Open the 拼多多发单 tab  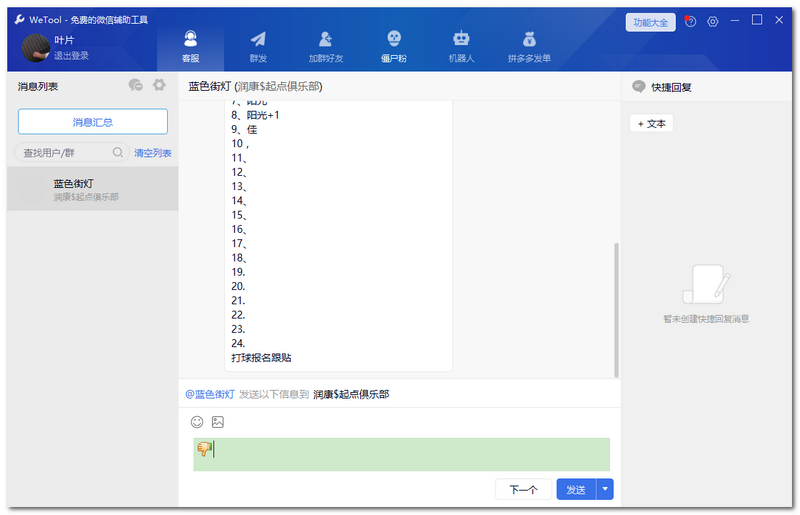coord(529,46)
